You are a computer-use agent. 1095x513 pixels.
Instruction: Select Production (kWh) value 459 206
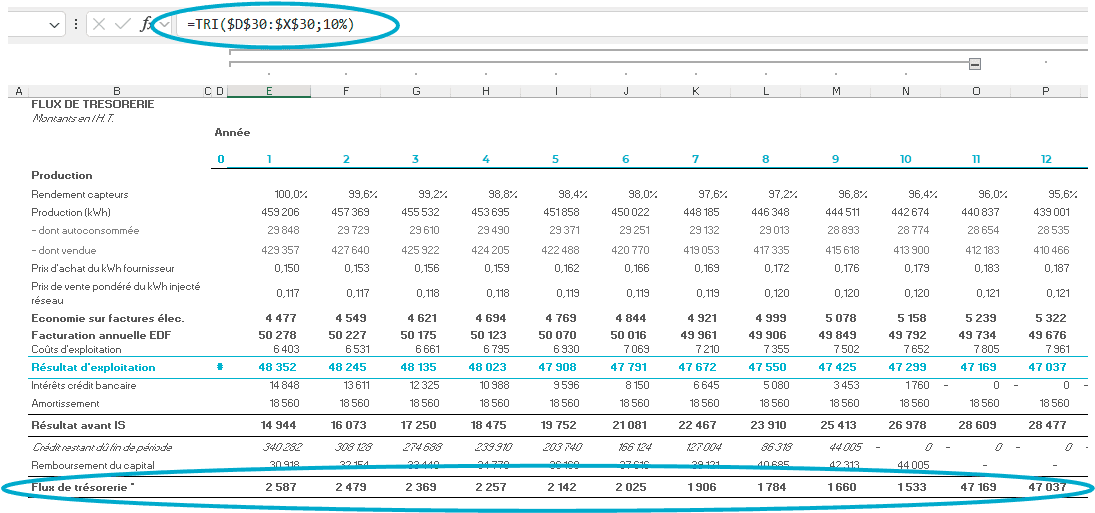pyautogui.click(x=282, y=212)
